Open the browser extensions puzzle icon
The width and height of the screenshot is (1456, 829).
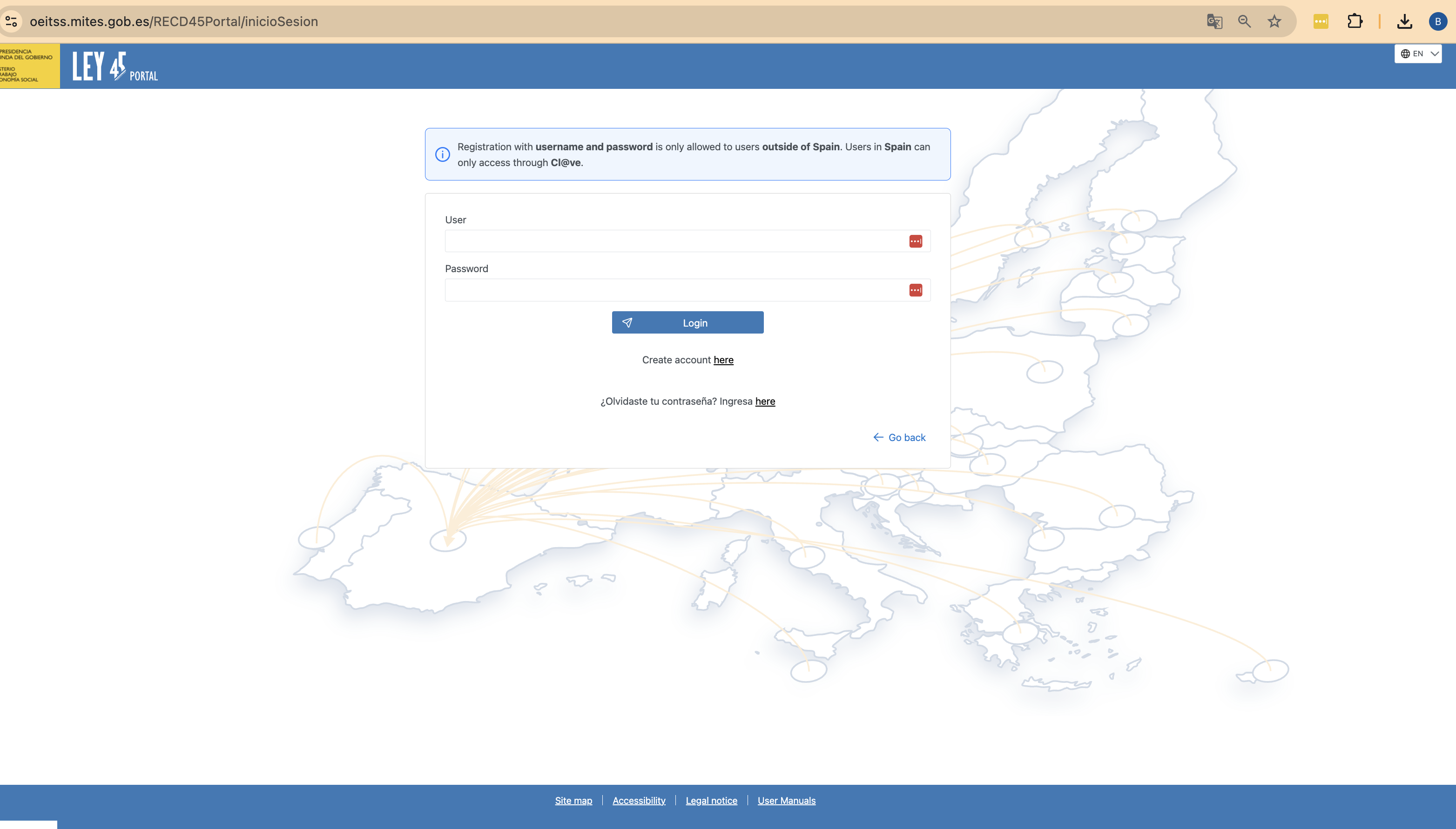[x=1355, y=22]
